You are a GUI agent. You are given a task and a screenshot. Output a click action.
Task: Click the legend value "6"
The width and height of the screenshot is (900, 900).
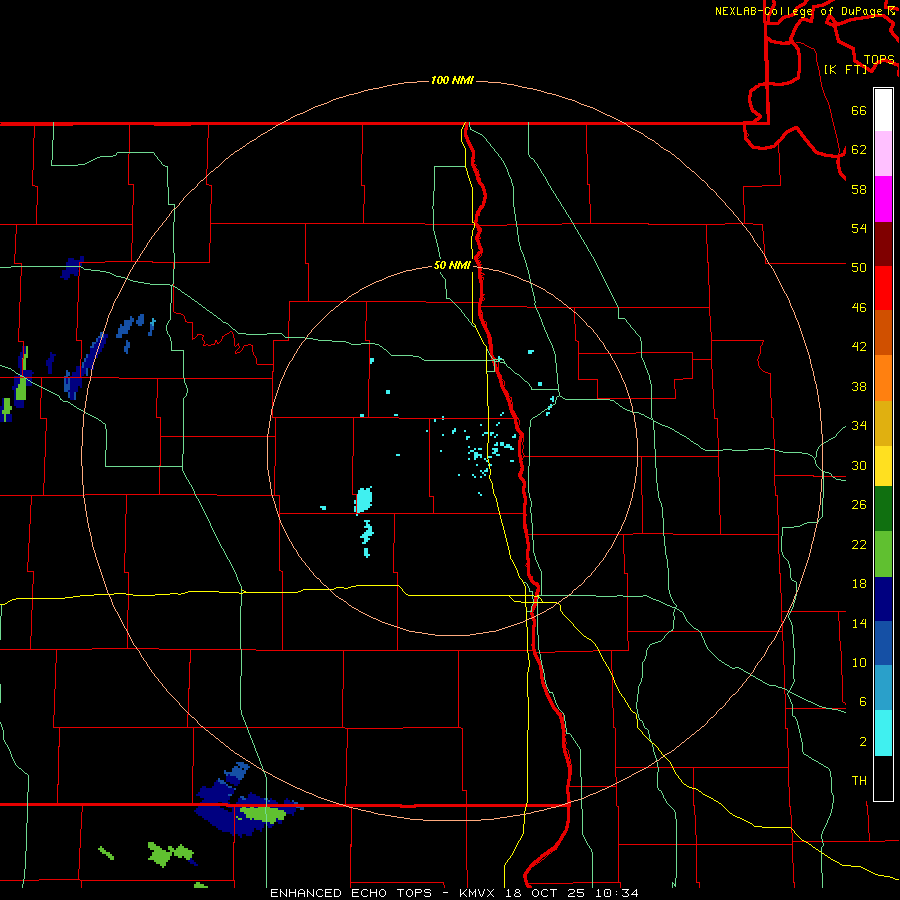(x=863, y=701)
